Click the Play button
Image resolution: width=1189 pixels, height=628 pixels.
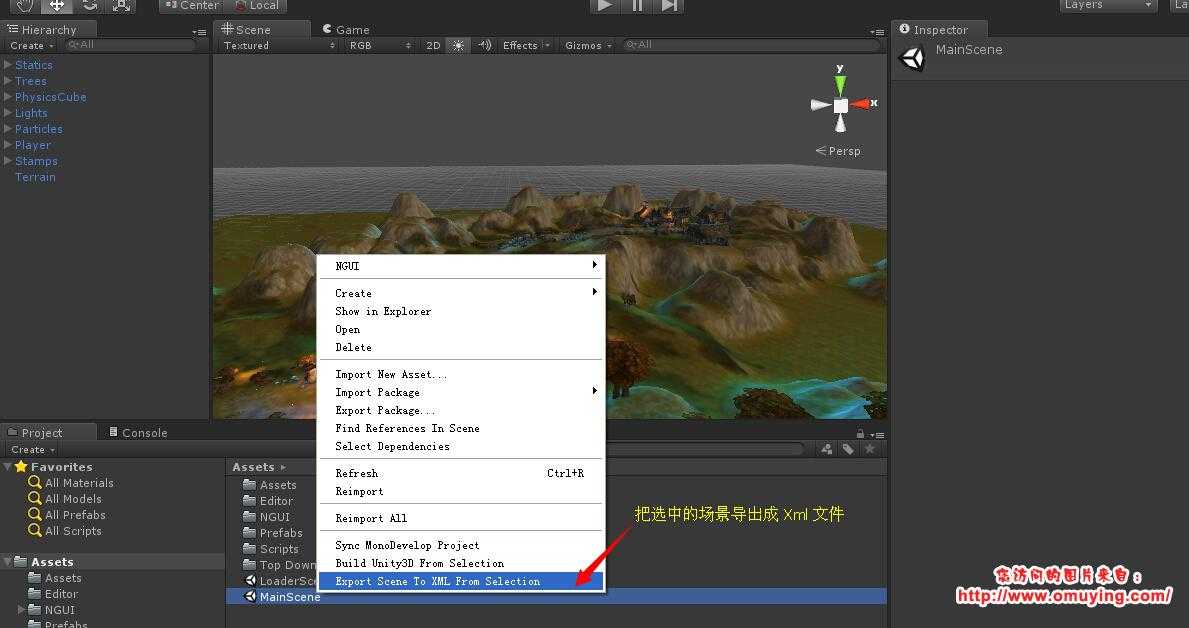coord(604,5)
